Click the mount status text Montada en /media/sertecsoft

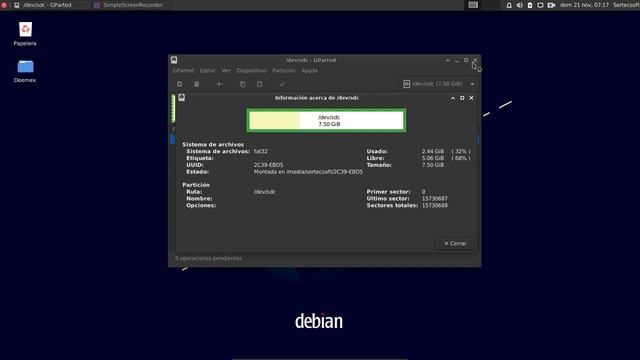point(308,172)
